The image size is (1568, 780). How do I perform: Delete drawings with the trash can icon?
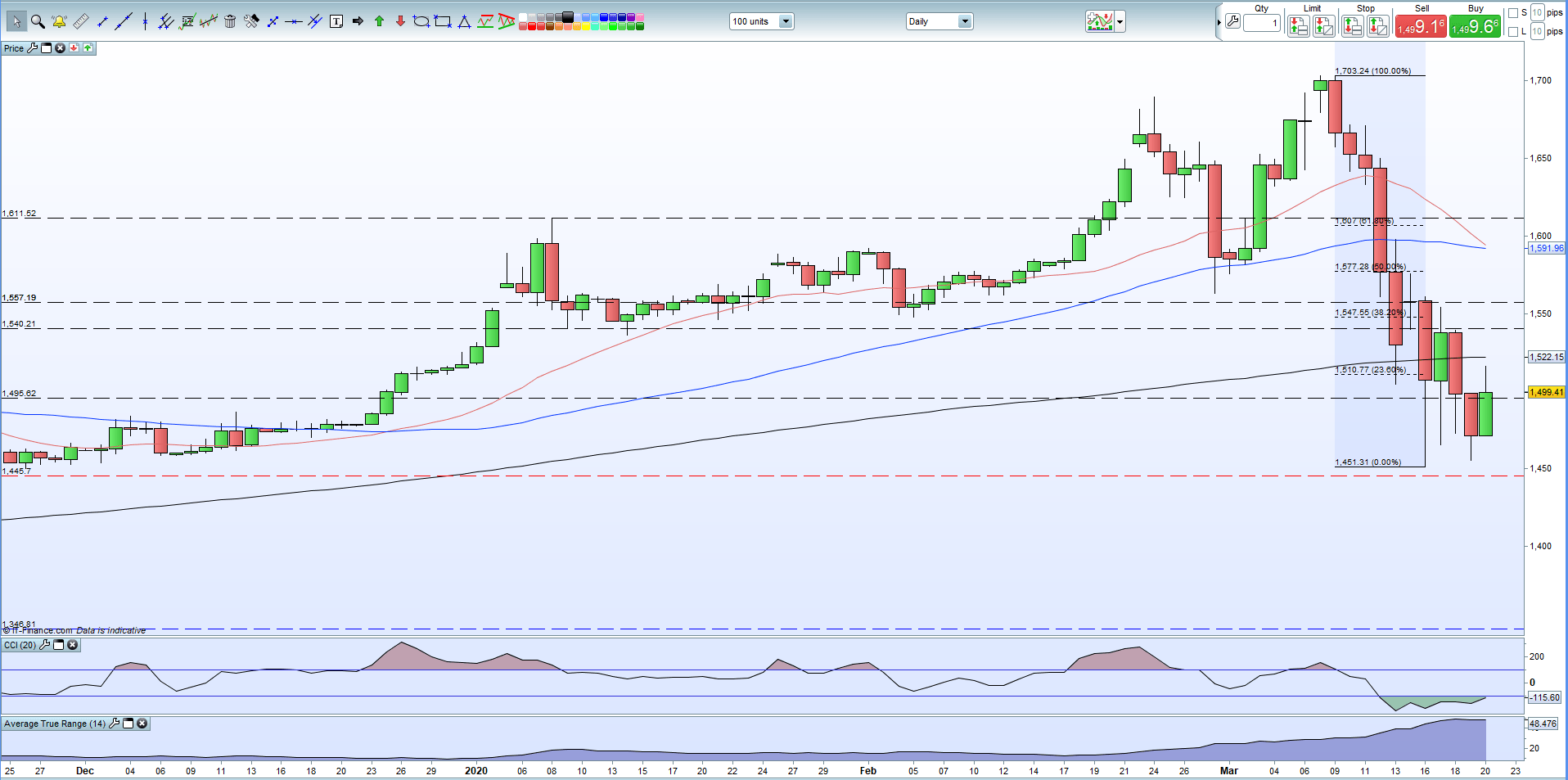(x=230, y=21)
